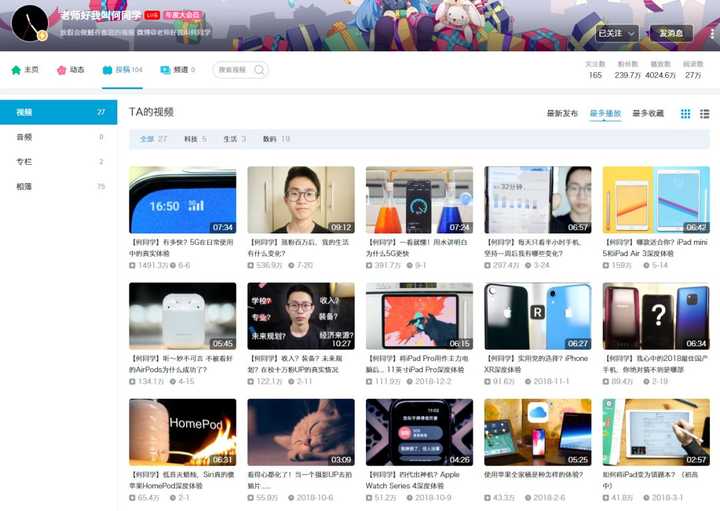Viewport: 720px width, 511px height.
Task: Open the AirPods为什么成功了 title link
Action: (182, 364)
